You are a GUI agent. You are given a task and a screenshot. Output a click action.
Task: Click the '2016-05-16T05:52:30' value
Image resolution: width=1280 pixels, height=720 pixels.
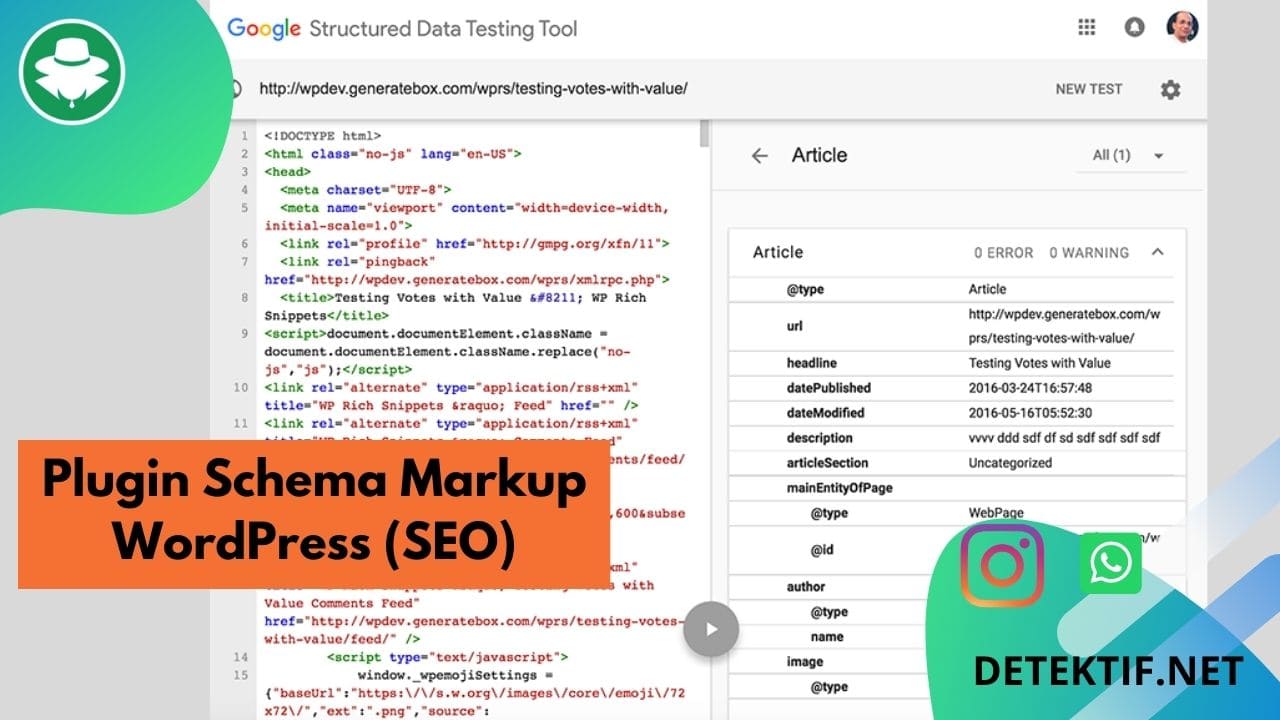tap(1030, 413)
